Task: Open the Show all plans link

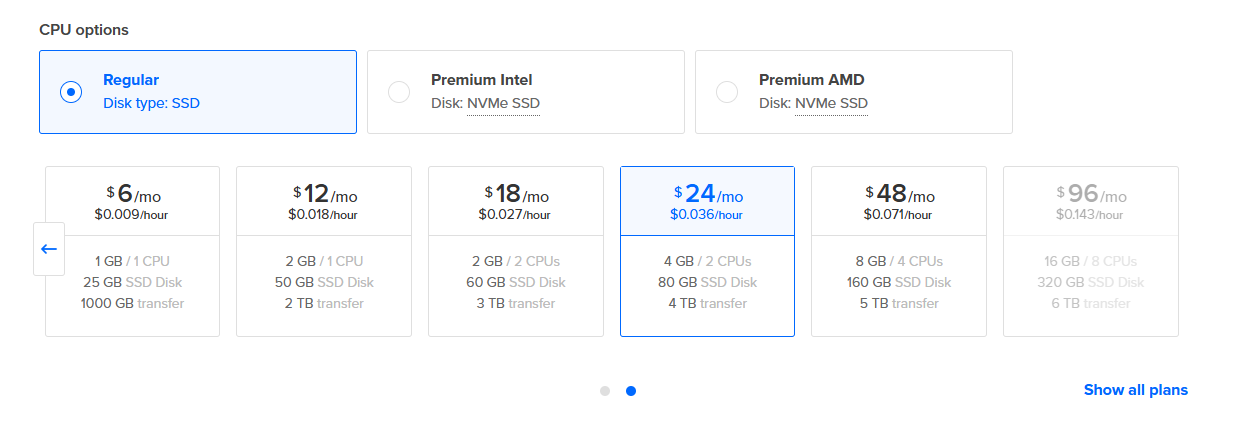Action: 1136,390
